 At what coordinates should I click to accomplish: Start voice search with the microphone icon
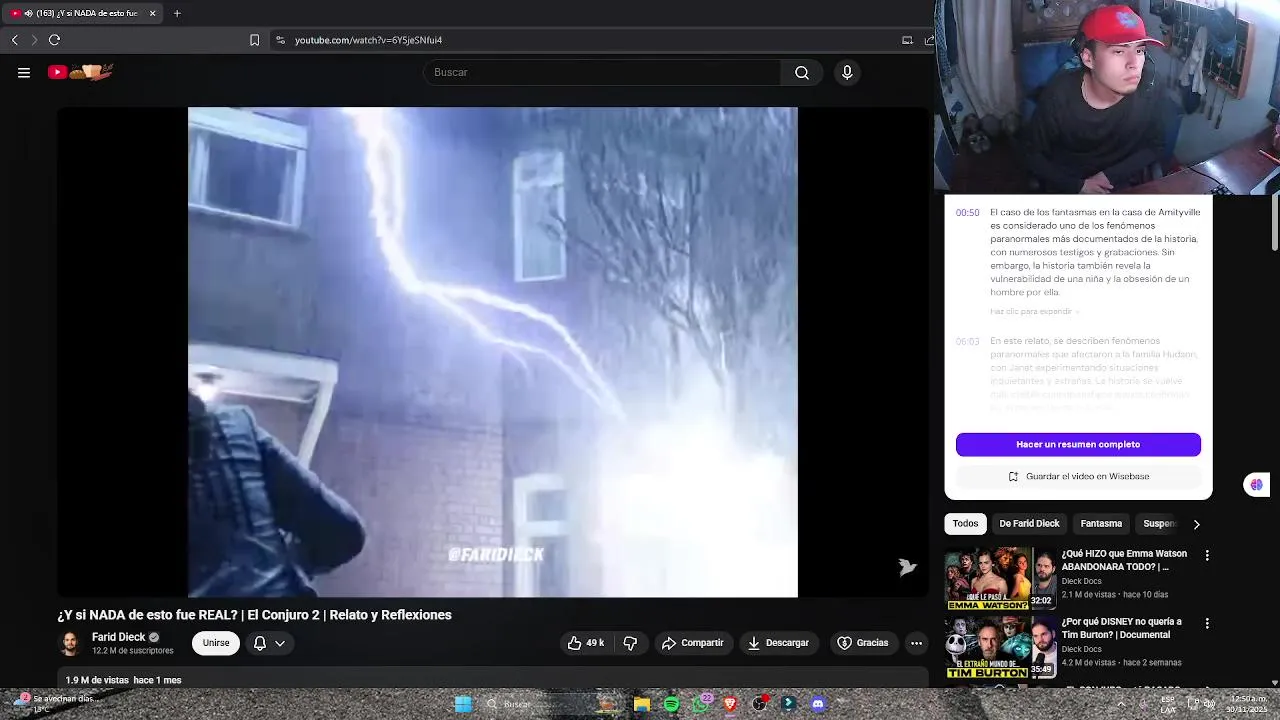click(847, 72)
